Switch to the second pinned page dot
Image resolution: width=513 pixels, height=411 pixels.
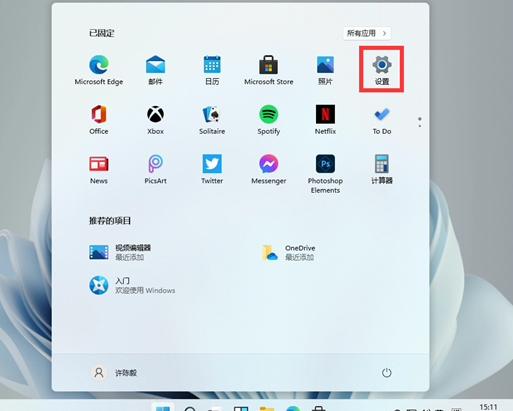tap(420, 126)
